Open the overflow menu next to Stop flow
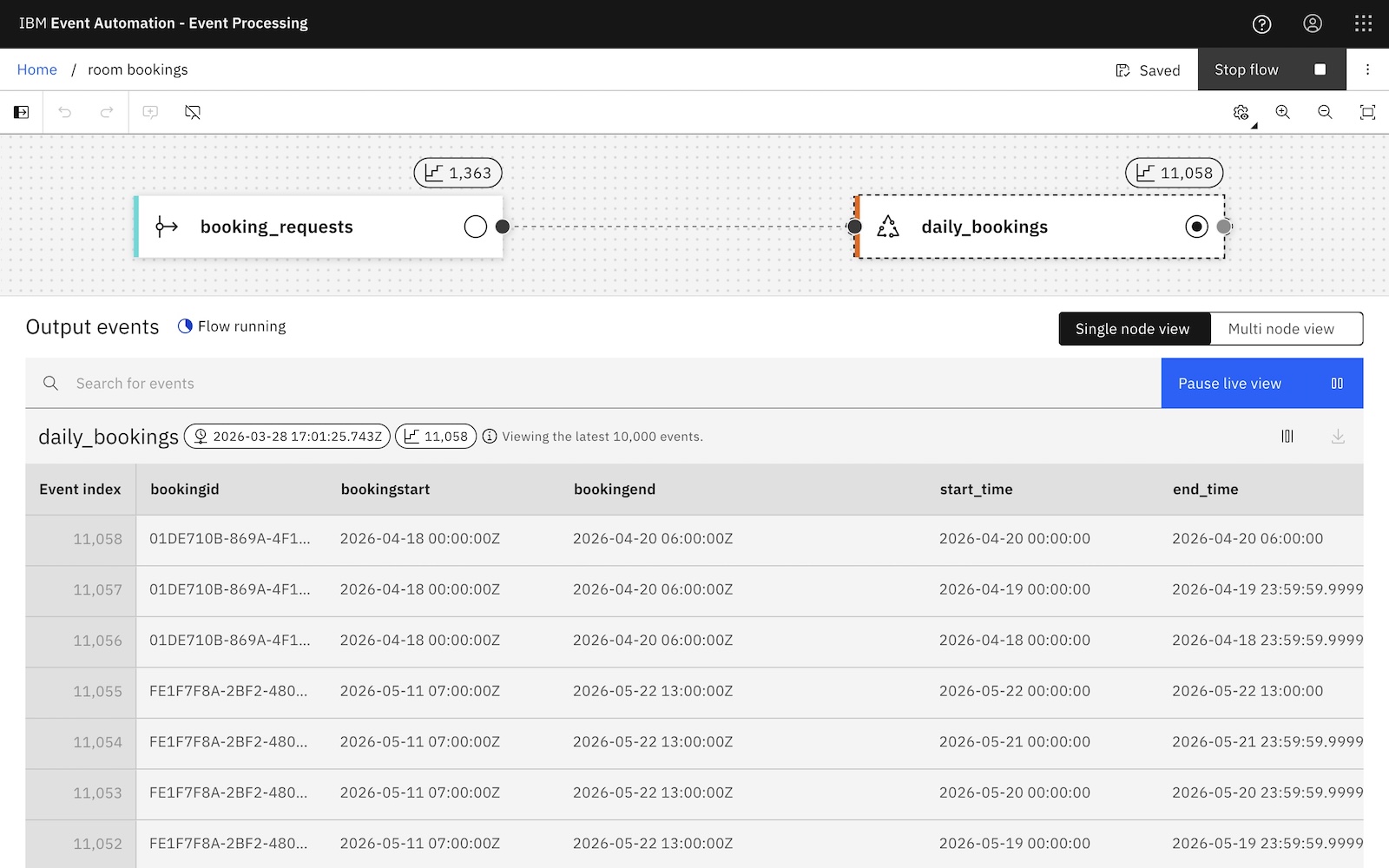The width and height of the screenshot is (1389, 868). [1367, 69]
